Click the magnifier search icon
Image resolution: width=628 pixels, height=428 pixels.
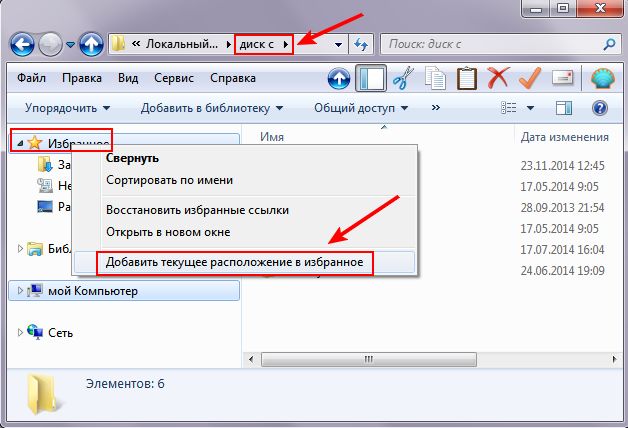click(609, 44)
